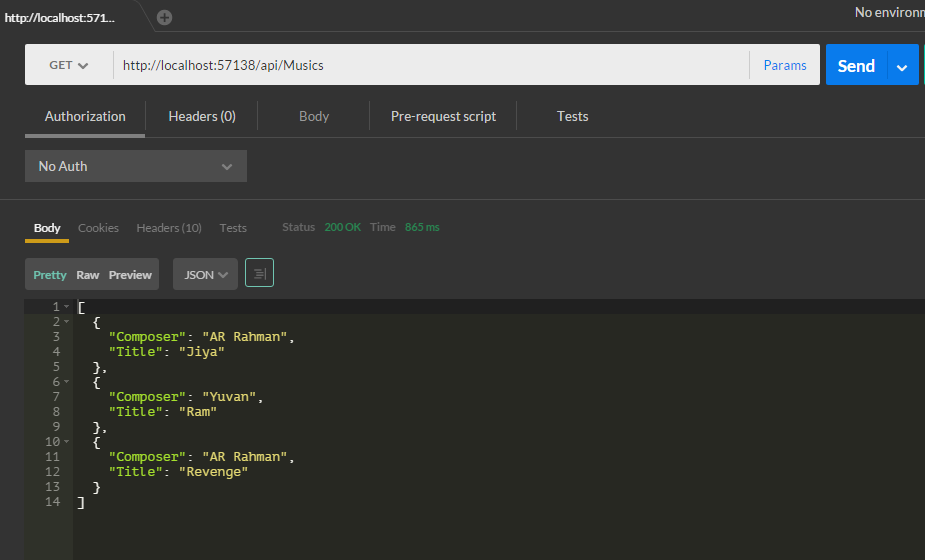Switch response view to Raw
Screen dimensions: 925x560
pyautogui.click(x=87, y=275)
